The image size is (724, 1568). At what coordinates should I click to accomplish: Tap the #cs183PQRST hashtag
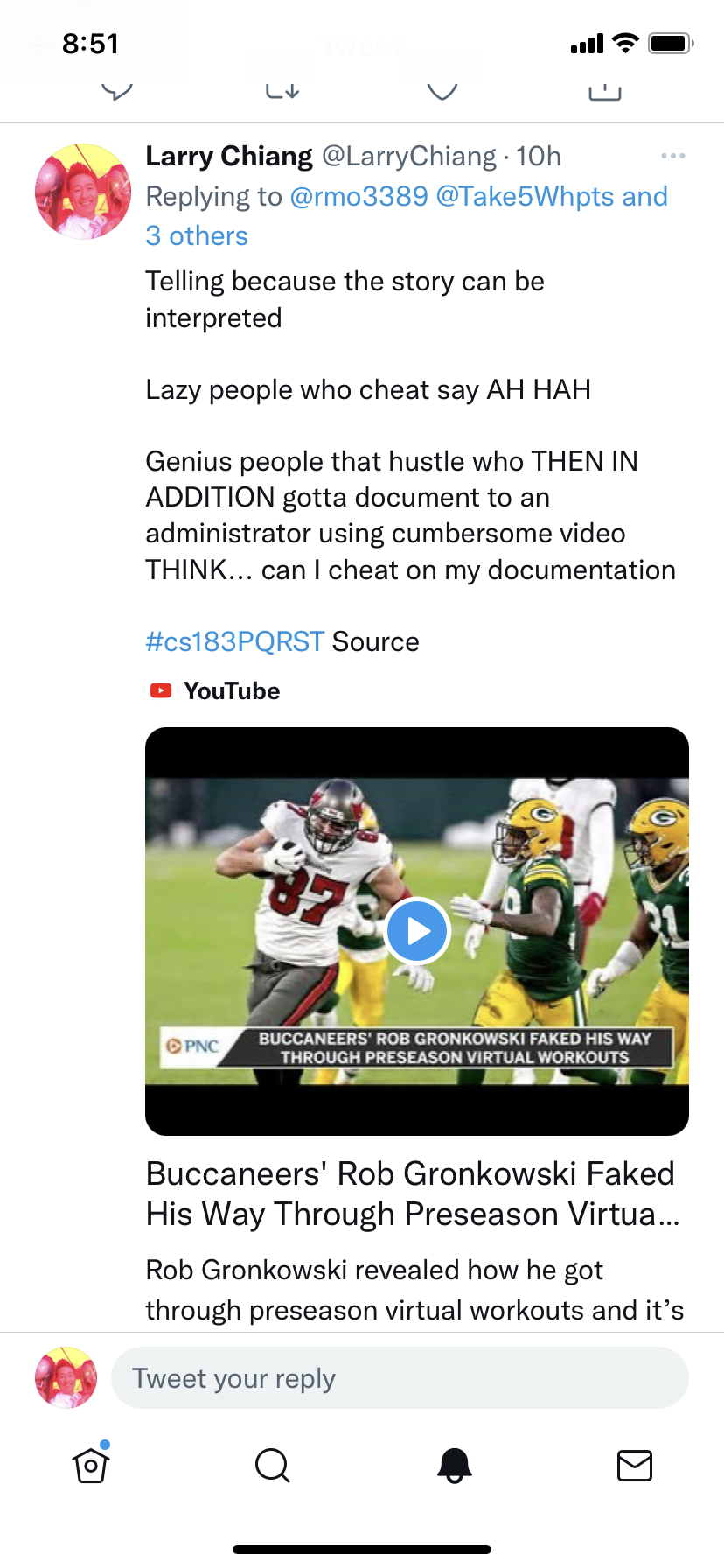(234, 641)
